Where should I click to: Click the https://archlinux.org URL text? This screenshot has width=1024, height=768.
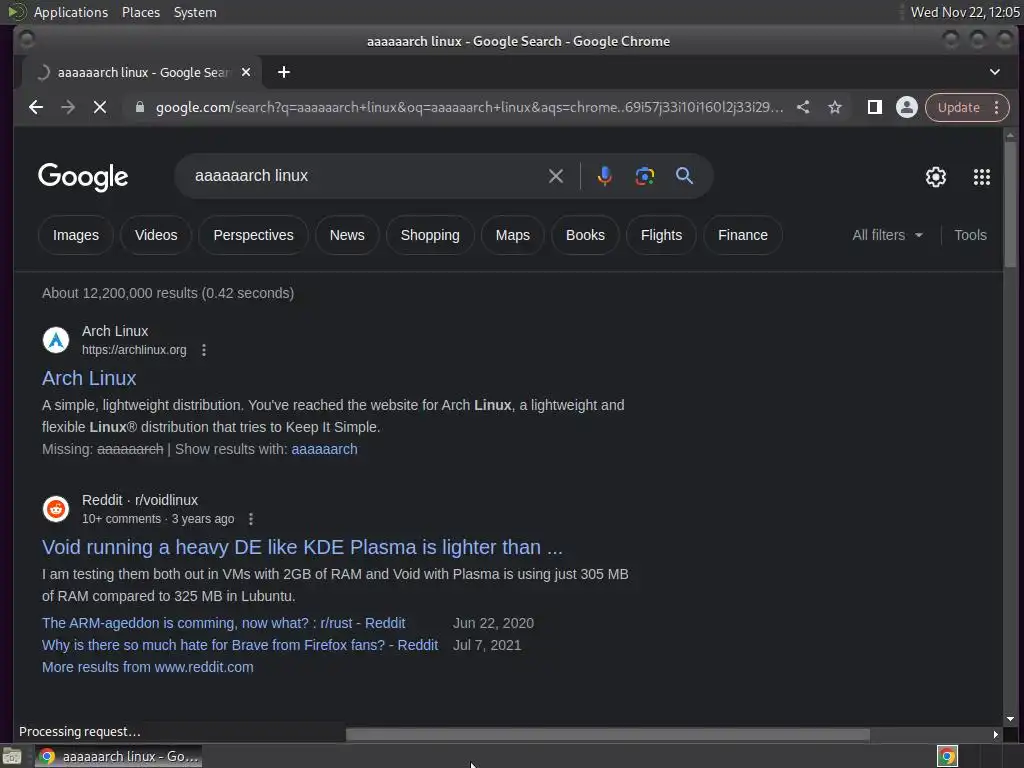click(134, 350)
